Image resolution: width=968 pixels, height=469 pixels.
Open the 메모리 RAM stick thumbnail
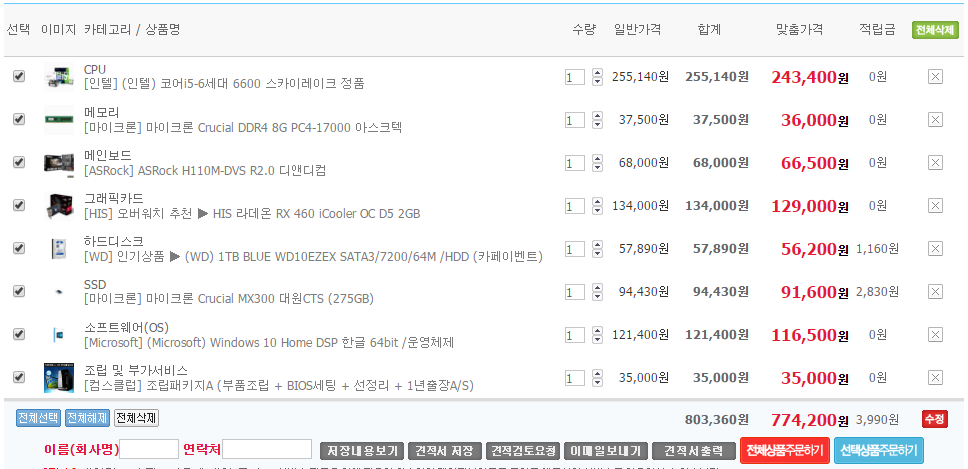[x=59, y=120]
